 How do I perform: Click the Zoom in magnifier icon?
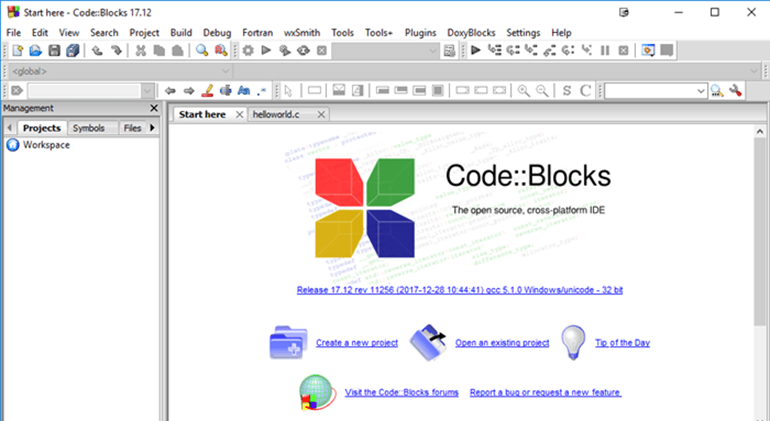(523, 91)
